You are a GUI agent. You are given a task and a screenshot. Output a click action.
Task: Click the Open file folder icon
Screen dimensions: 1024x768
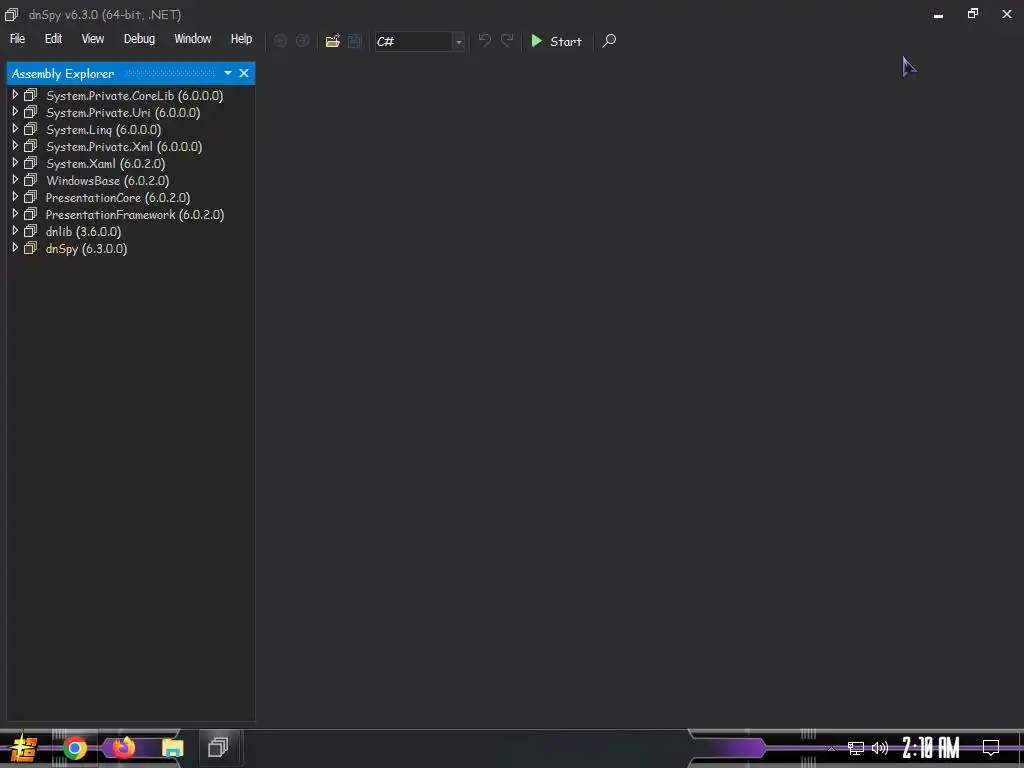[332, 41]
